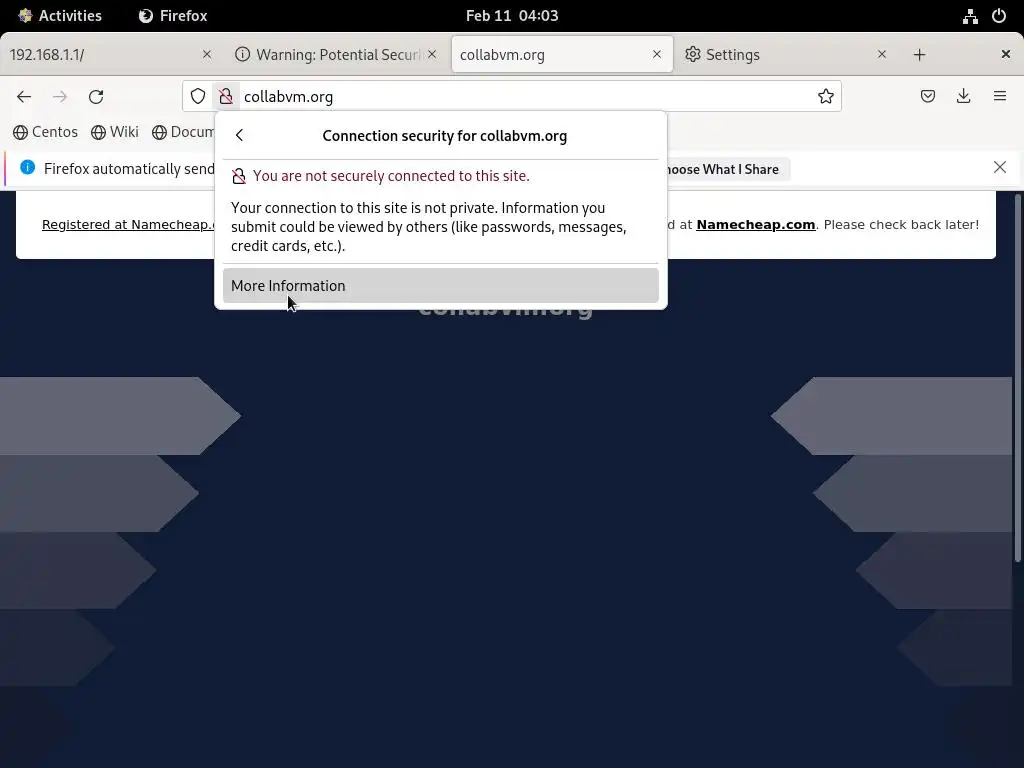Dismiss the Firefox data notification bar
Screen dimensions: 1024x768
[1000, 168]
